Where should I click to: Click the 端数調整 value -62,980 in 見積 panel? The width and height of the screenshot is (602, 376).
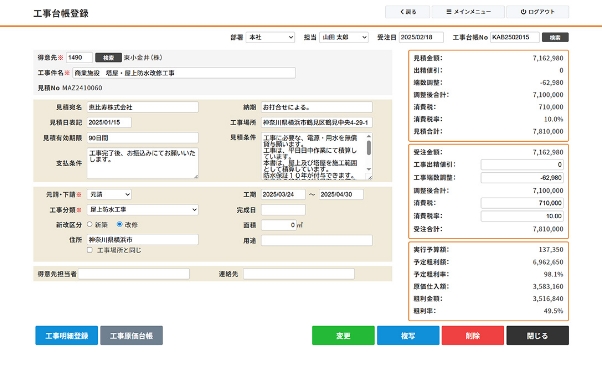pyautogui.click(x=551, y=83)
